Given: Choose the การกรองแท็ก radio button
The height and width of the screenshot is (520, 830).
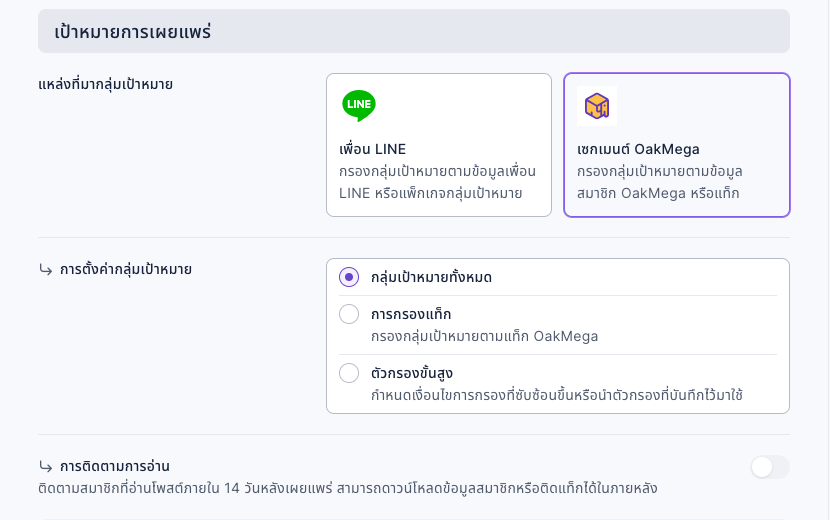Looking at the screenshot, I should pos(349,314).
